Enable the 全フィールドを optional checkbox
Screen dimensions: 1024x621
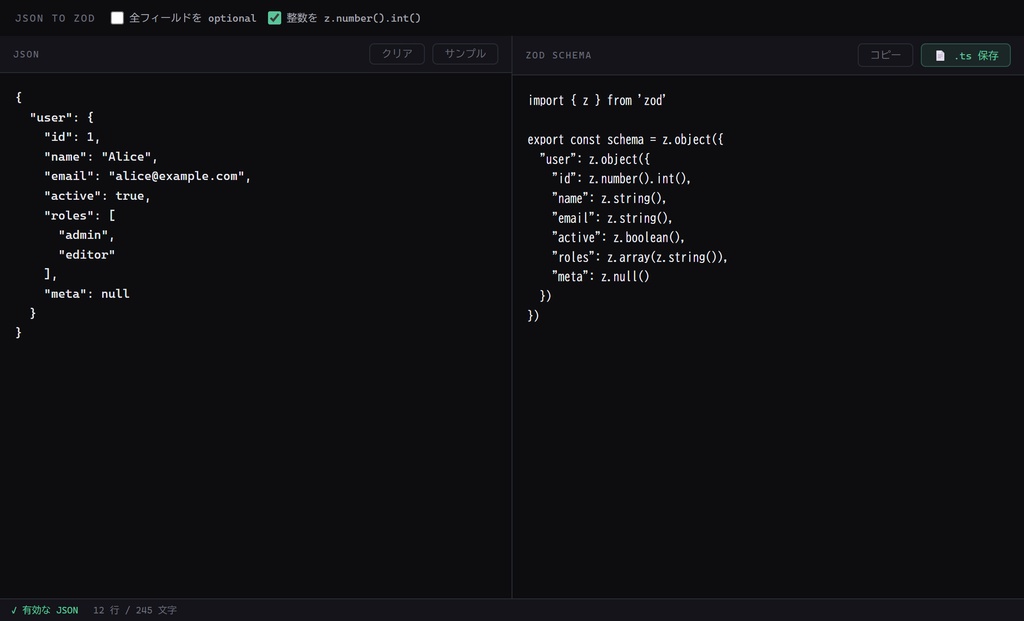pyautogui.click(x=117, y=18)
